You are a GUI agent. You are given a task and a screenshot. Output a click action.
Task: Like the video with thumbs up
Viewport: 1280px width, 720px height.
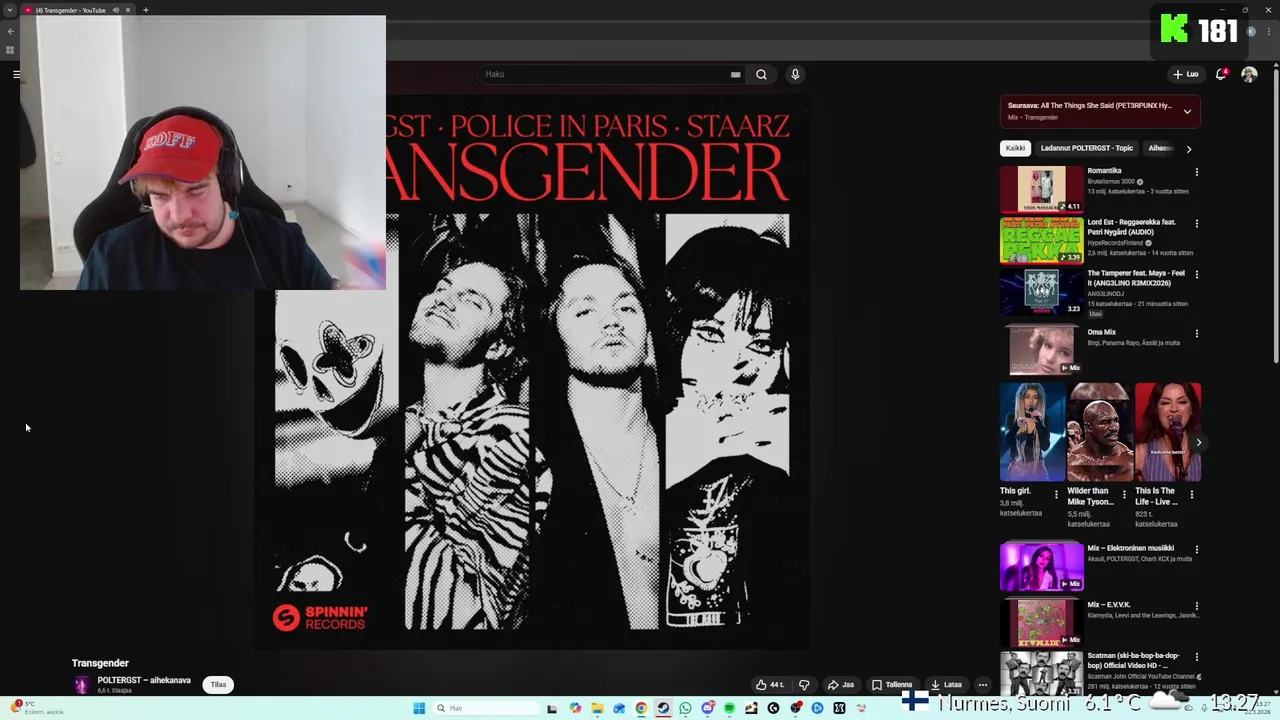769,685
